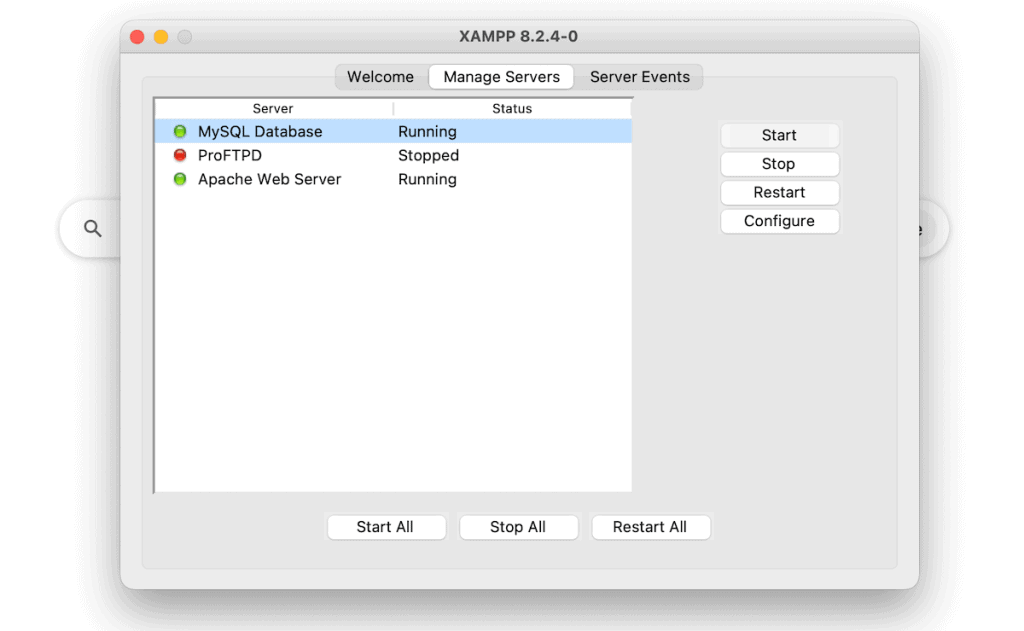The width and height of the screenshot is (1024, 631).
Task: Restart the selected server
Action: [x=779, y=193]
